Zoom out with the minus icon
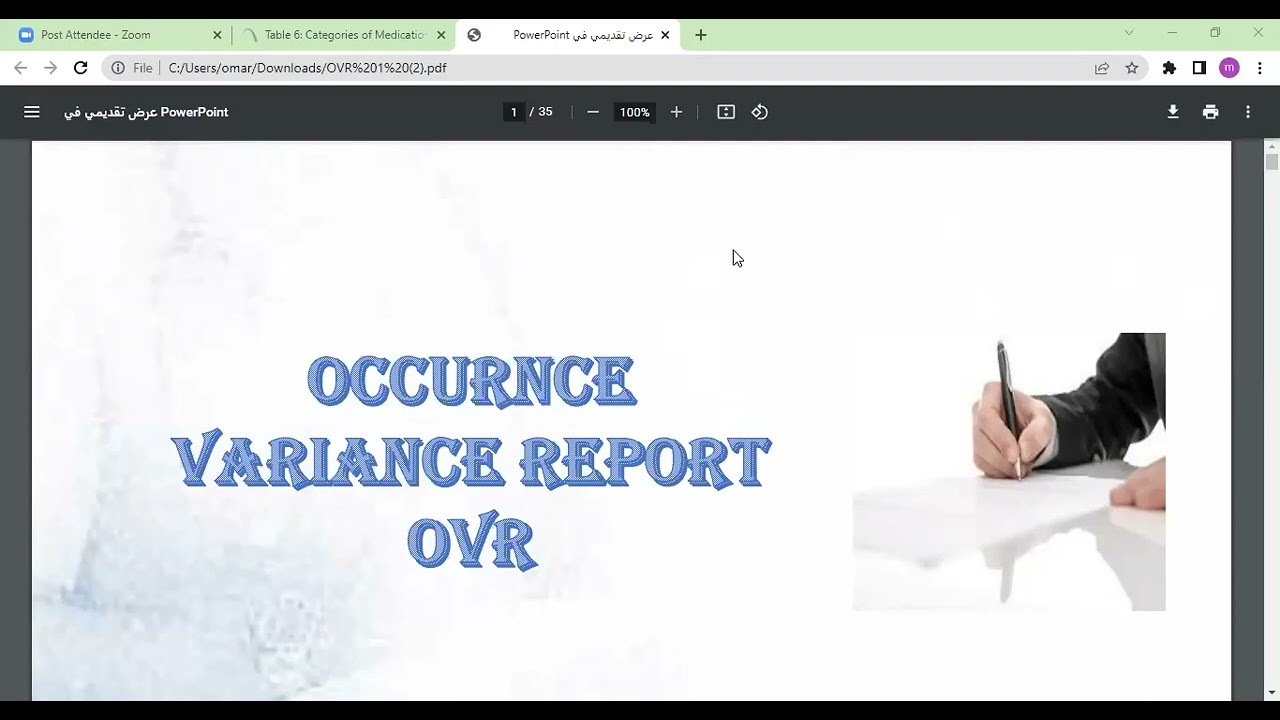This screenshot has width=1280, height=720. point(593,112)
